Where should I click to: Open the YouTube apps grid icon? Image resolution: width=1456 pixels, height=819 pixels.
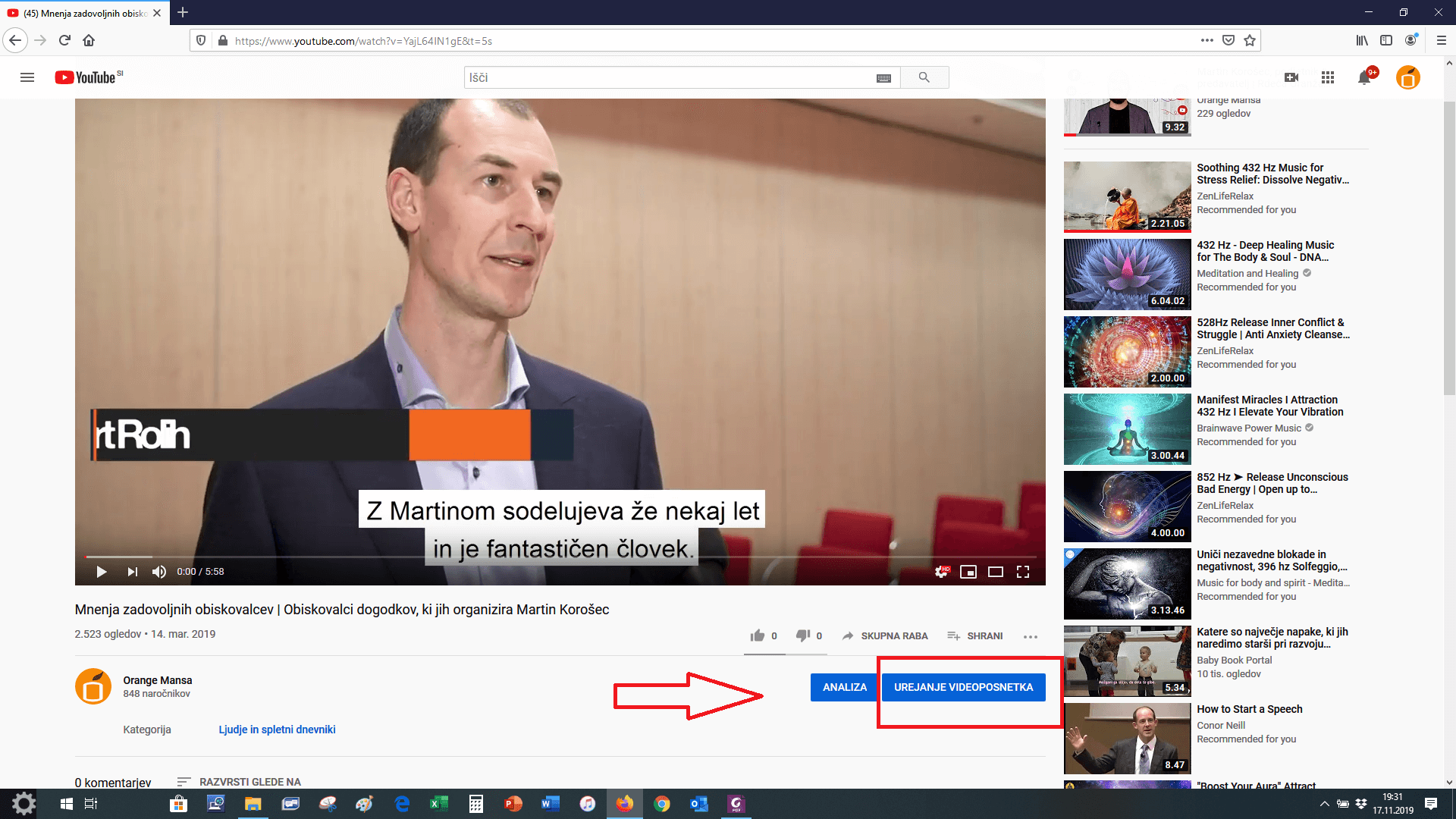(x=1327, y=77)
